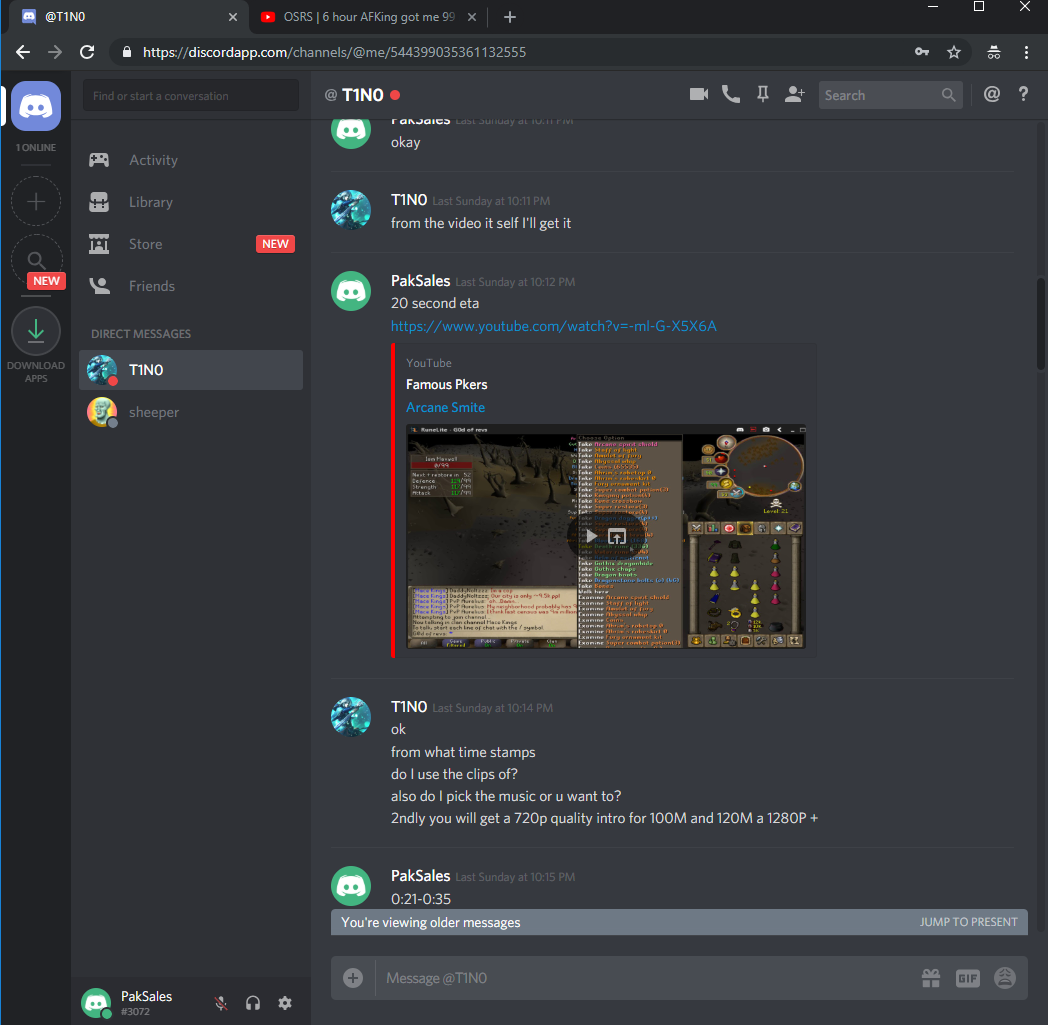Viewport: 1048px width, 1025px height.
Task: Go forward in the browser
Action: pyautogui.click(x=55, y=52)
